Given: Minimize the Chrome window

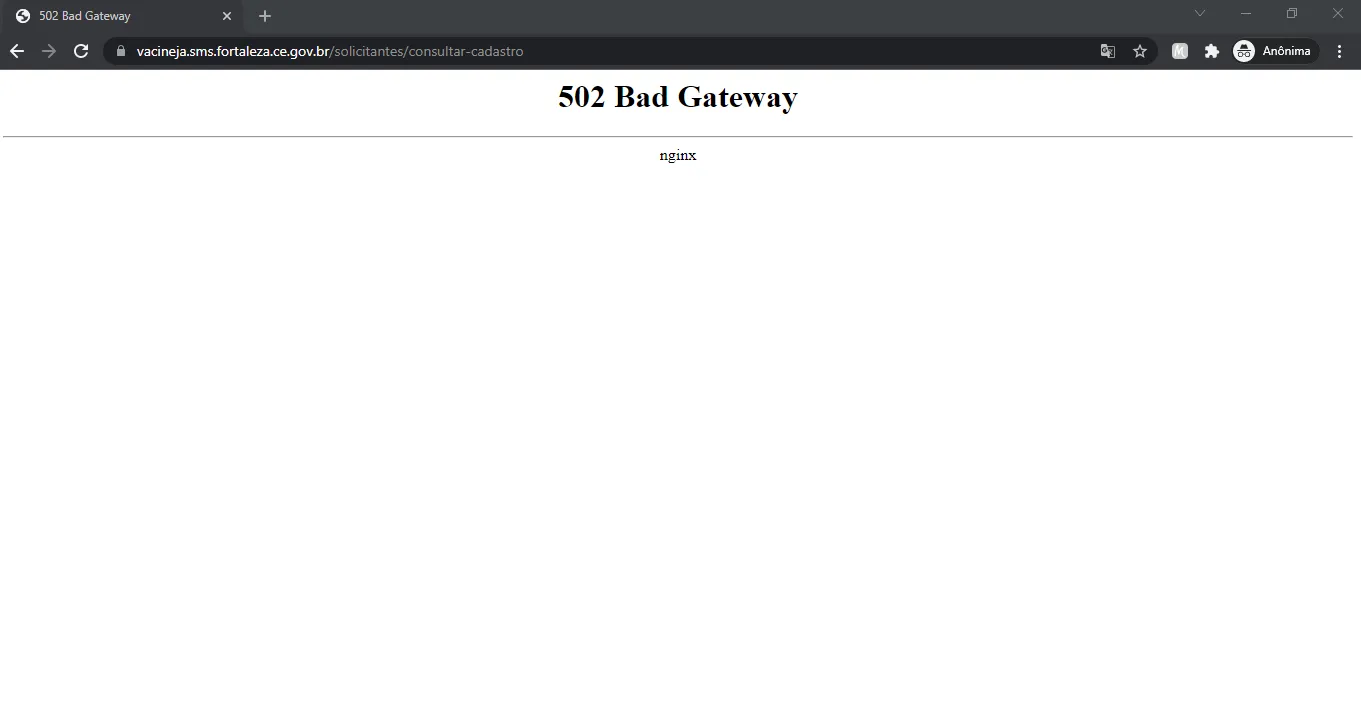Looking at the screenshot, I should tap(1246, 13).
